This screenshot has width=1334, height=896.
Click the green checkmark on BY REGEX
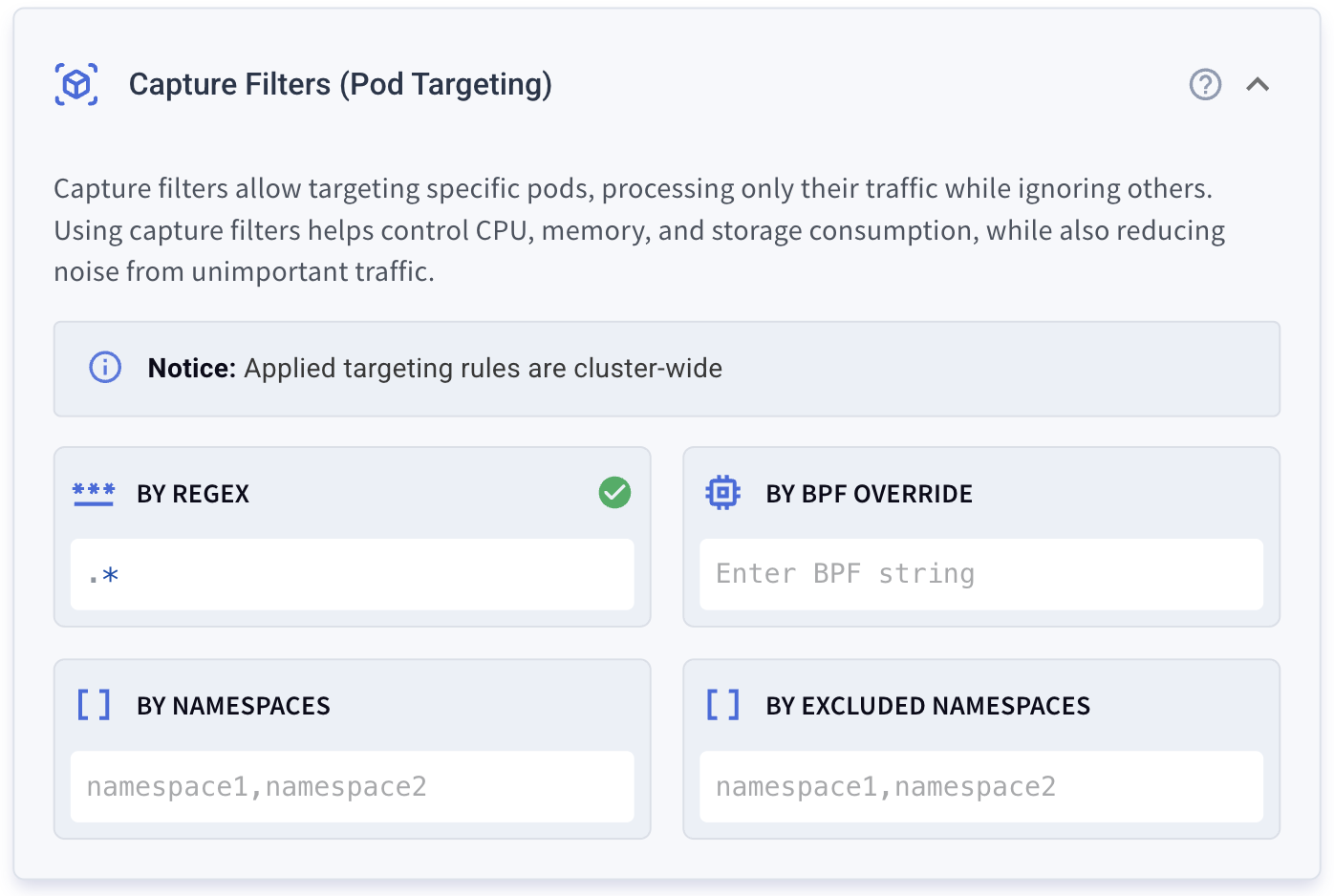coord(614,493)
